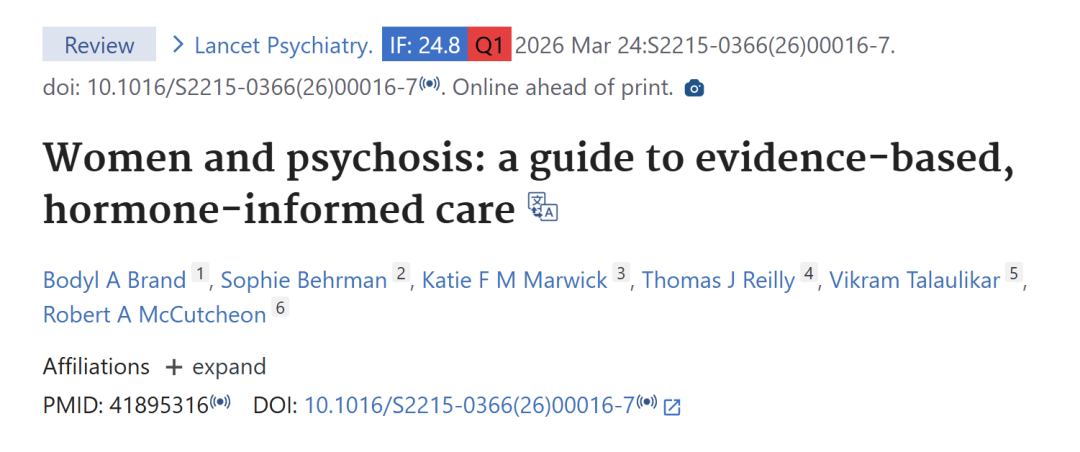Click the signal icon after the top doi
Viewport: 1080px width, 452px height.
coord(430,86)
